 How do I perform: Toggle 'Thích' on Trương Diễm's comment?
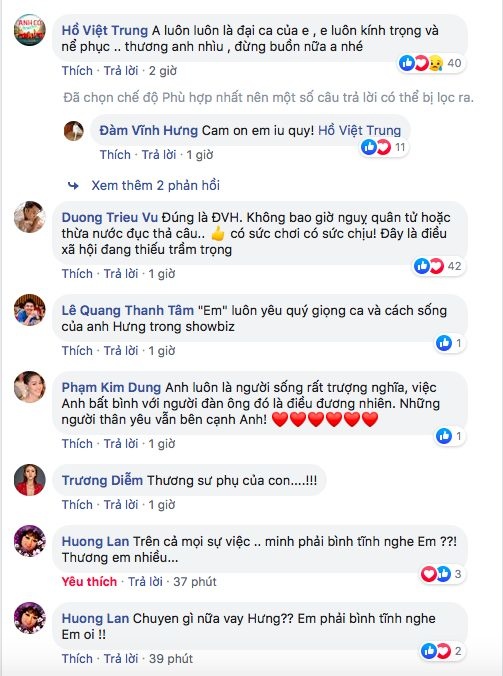point(77,504)
